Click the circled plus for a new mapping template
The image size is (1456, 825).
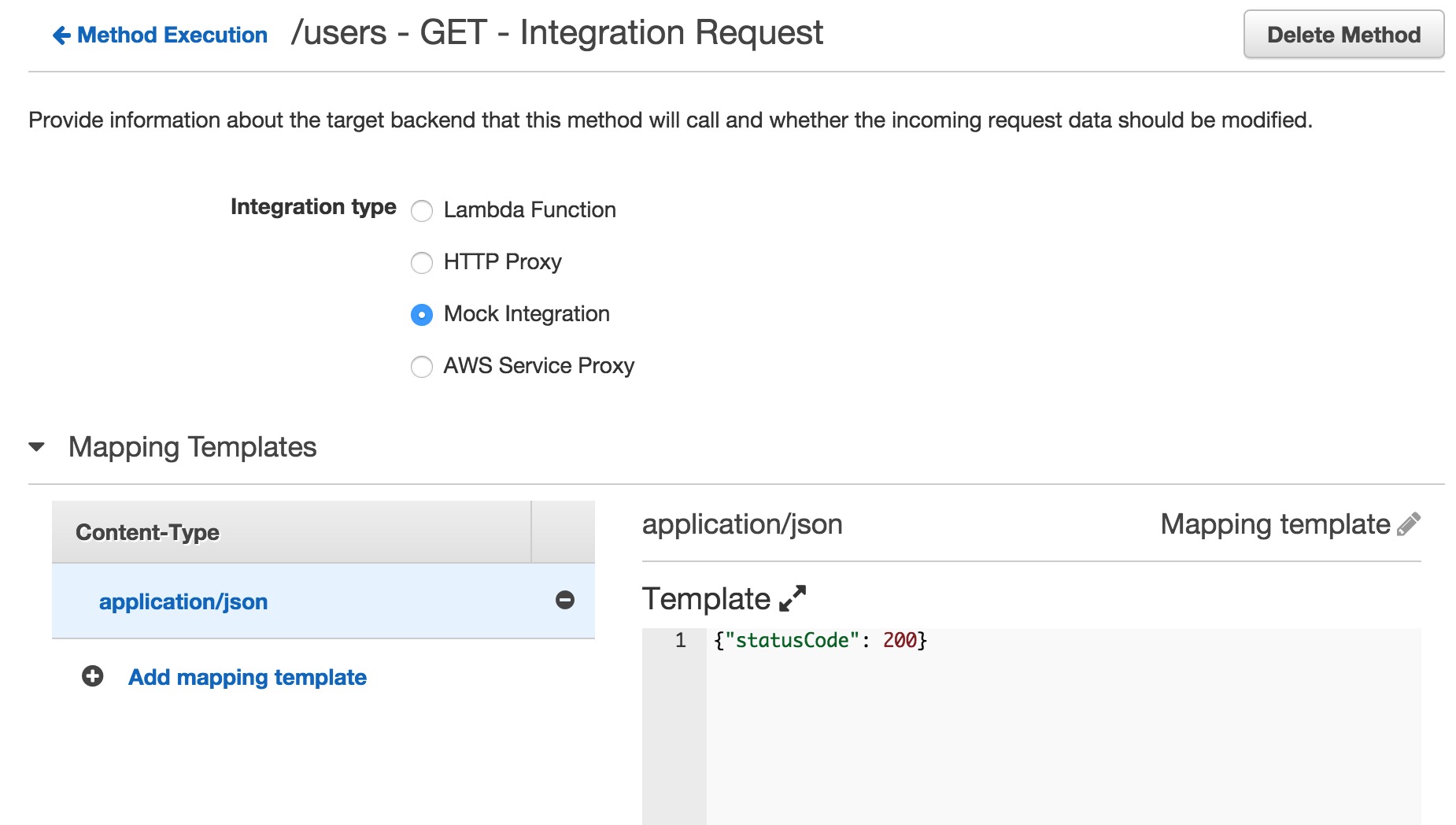[x=92, y=675]
